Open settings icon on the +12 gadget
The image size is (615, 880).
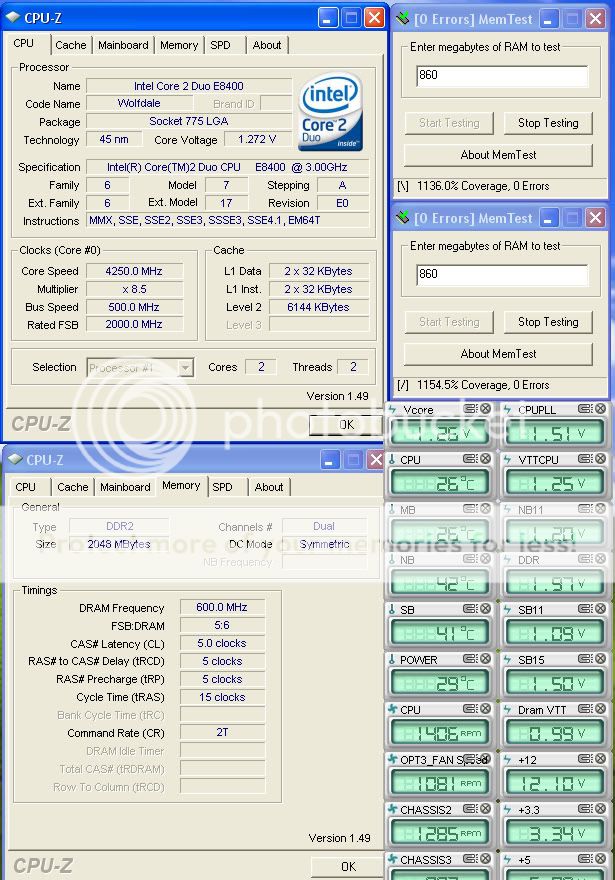[x=585, y=758]
